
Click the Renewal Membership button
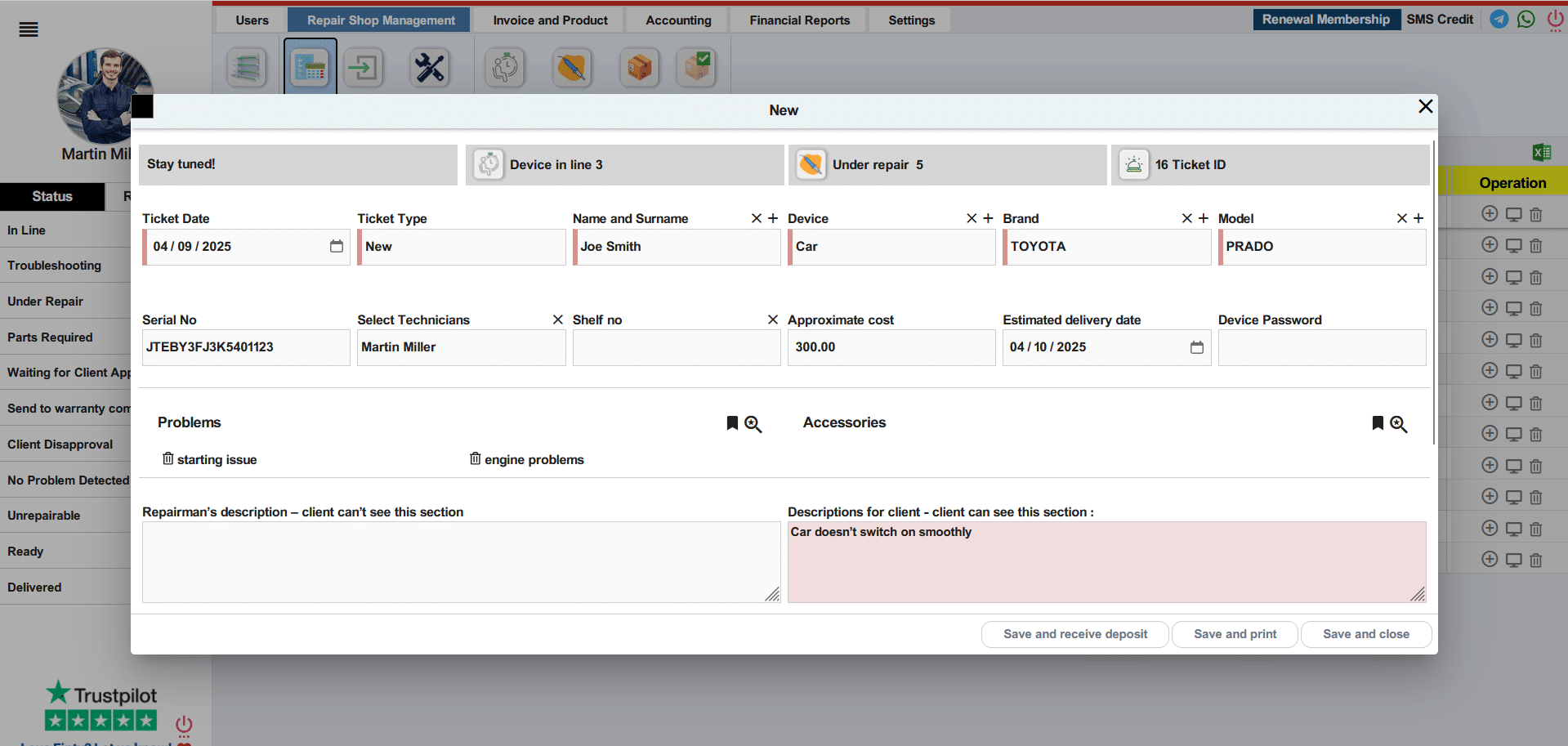coord(1325,20)
